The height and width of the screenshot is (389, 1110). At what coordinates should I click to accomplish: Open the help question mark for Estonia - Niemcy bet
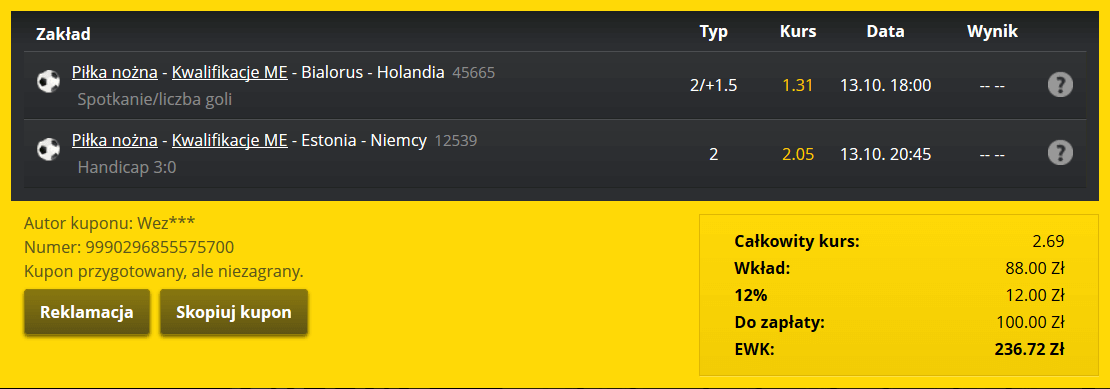coord(1060,153)
